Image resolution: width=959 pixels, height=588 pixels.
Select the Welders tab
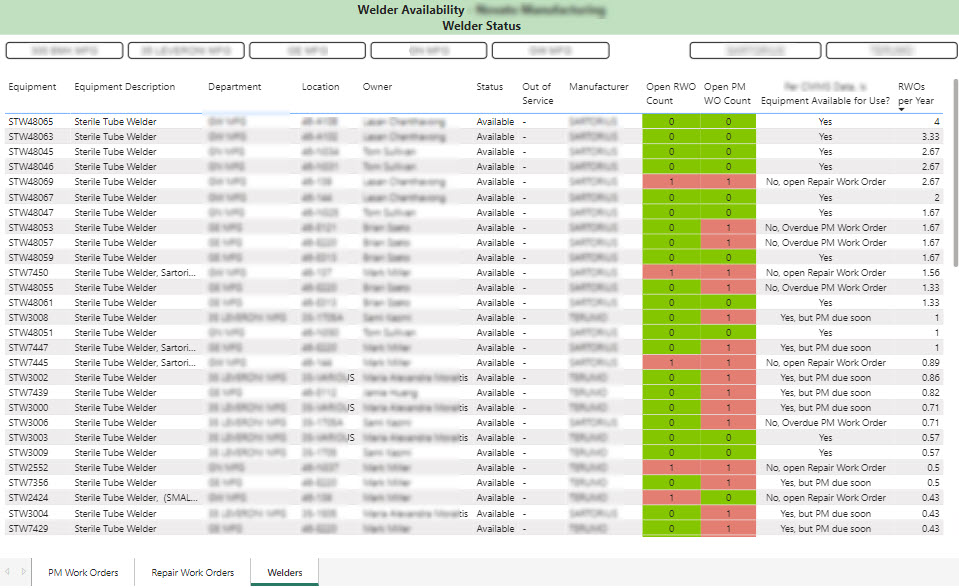(x=284, y=573)
